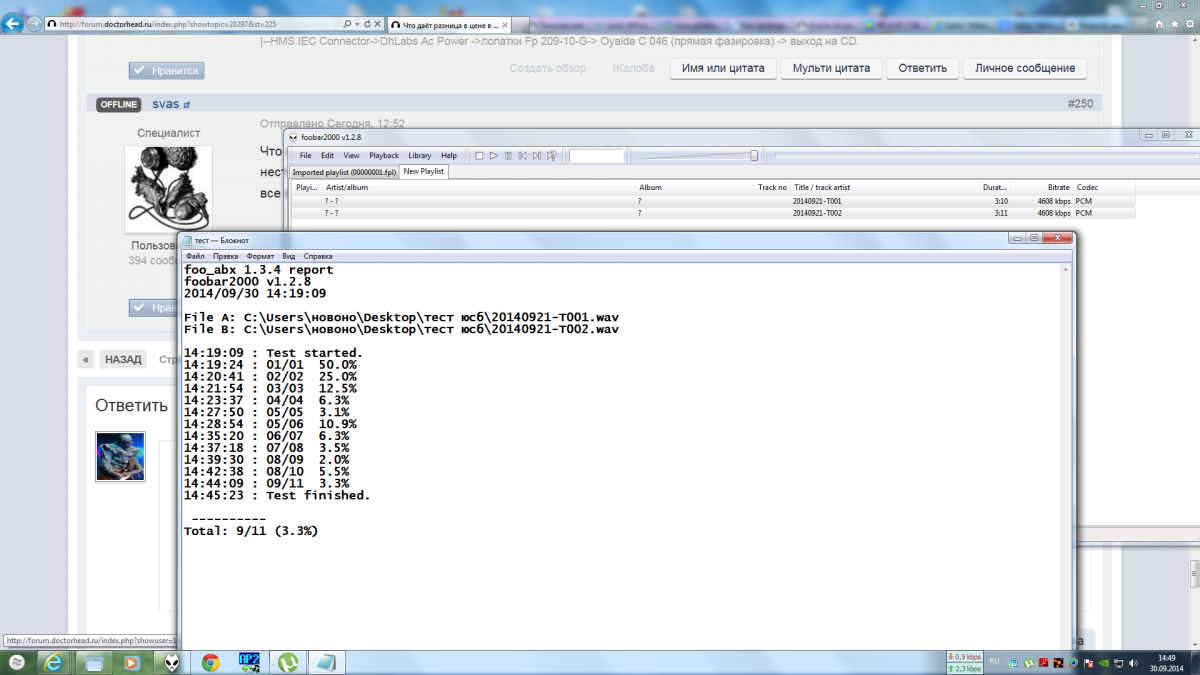Image resolution: width=1200 pixels, height=675 pixels.
Task: Open Notepad's Вид menu
Action: pos(288,256)
